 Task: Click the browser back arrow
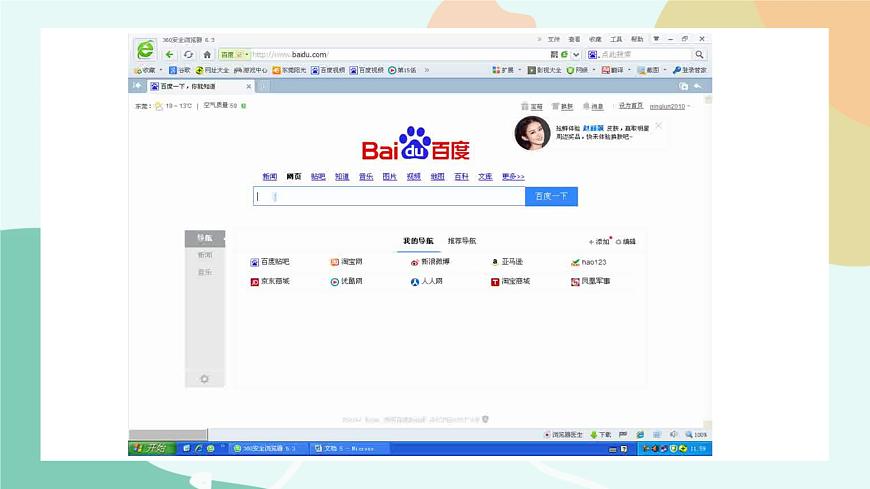click(169, 54)
